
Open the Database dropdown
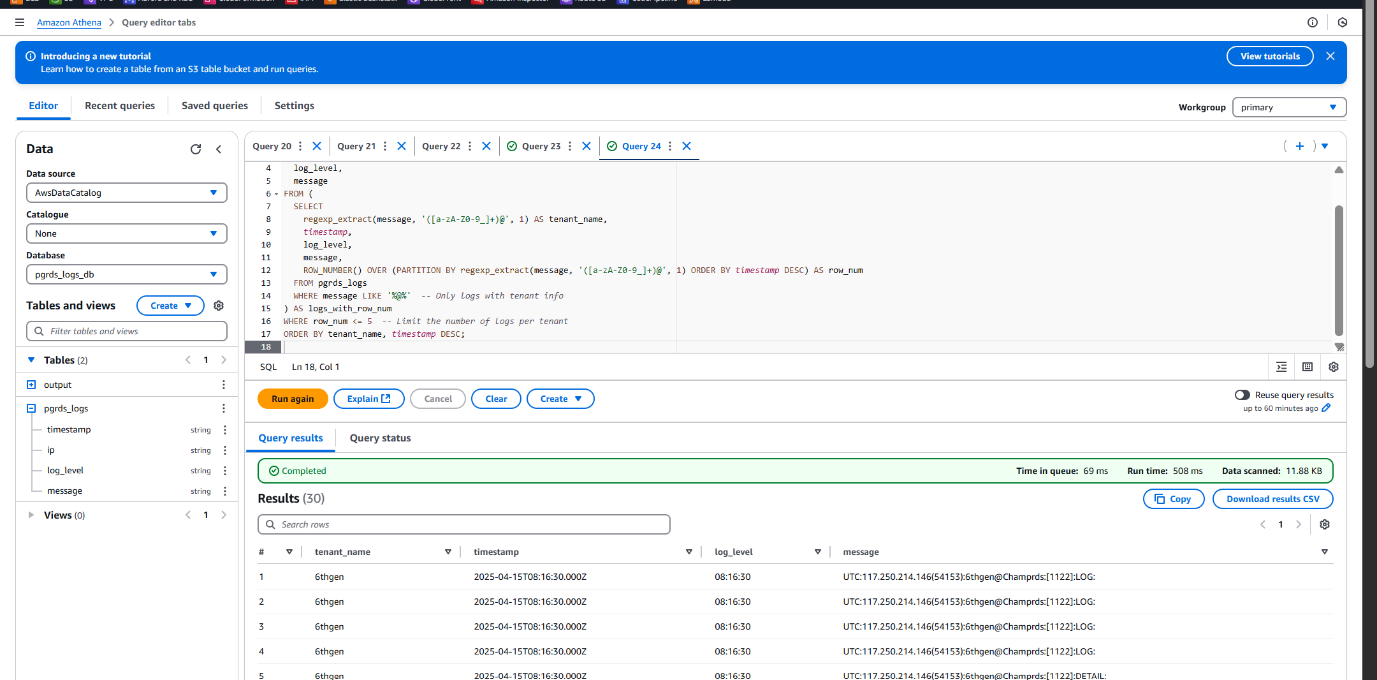[x=127, y=274]
